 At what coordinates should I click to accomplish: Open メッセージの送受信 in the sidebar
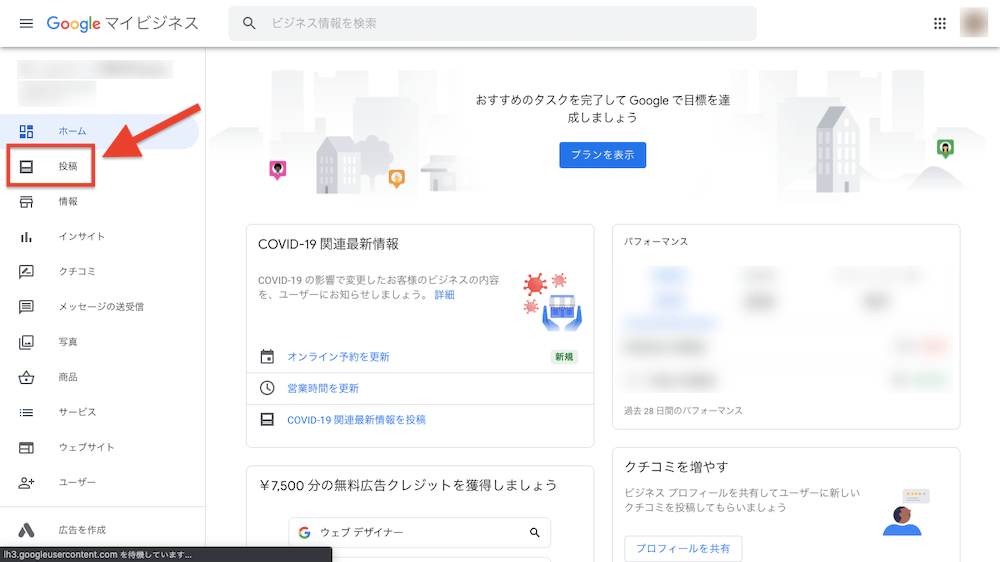(99, 307)
